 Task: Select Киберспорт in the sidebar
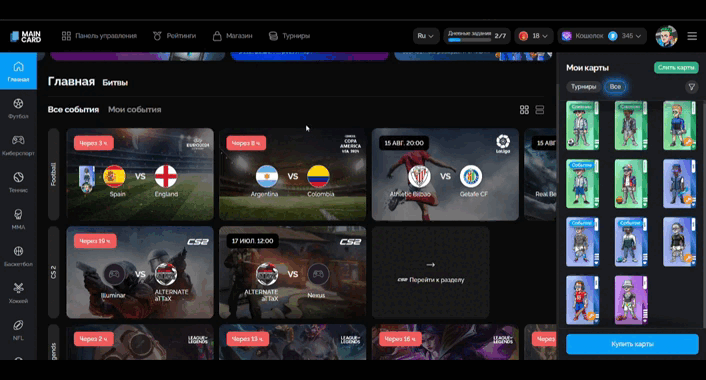click(x=18, y=145)
